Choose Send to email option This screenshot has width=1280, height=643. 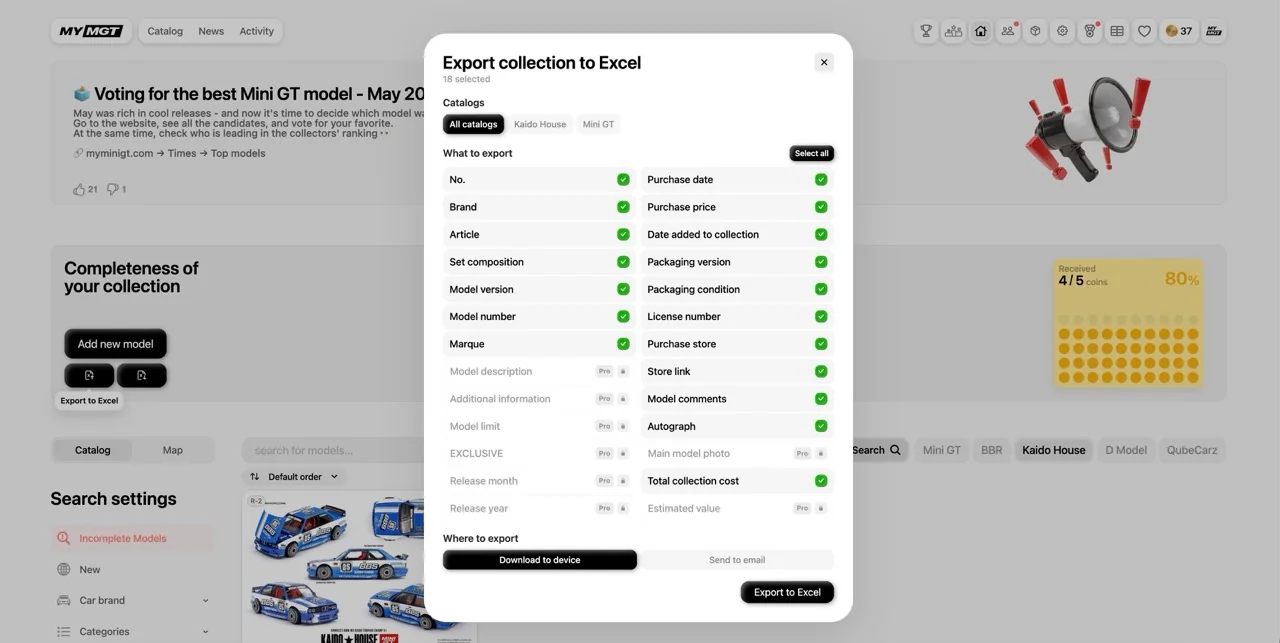point(737,560)
